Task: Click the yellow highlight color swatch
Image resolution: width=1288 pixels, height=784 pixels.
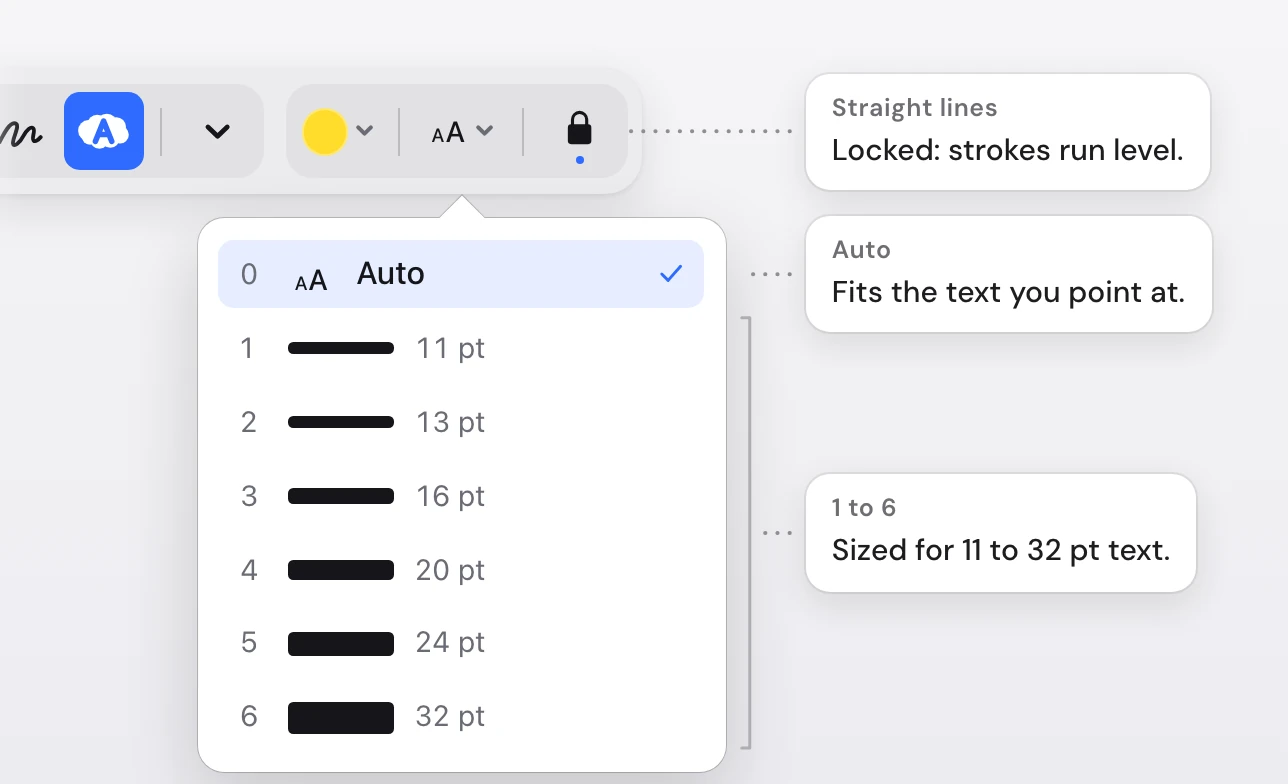Action: tap(325, 132)
